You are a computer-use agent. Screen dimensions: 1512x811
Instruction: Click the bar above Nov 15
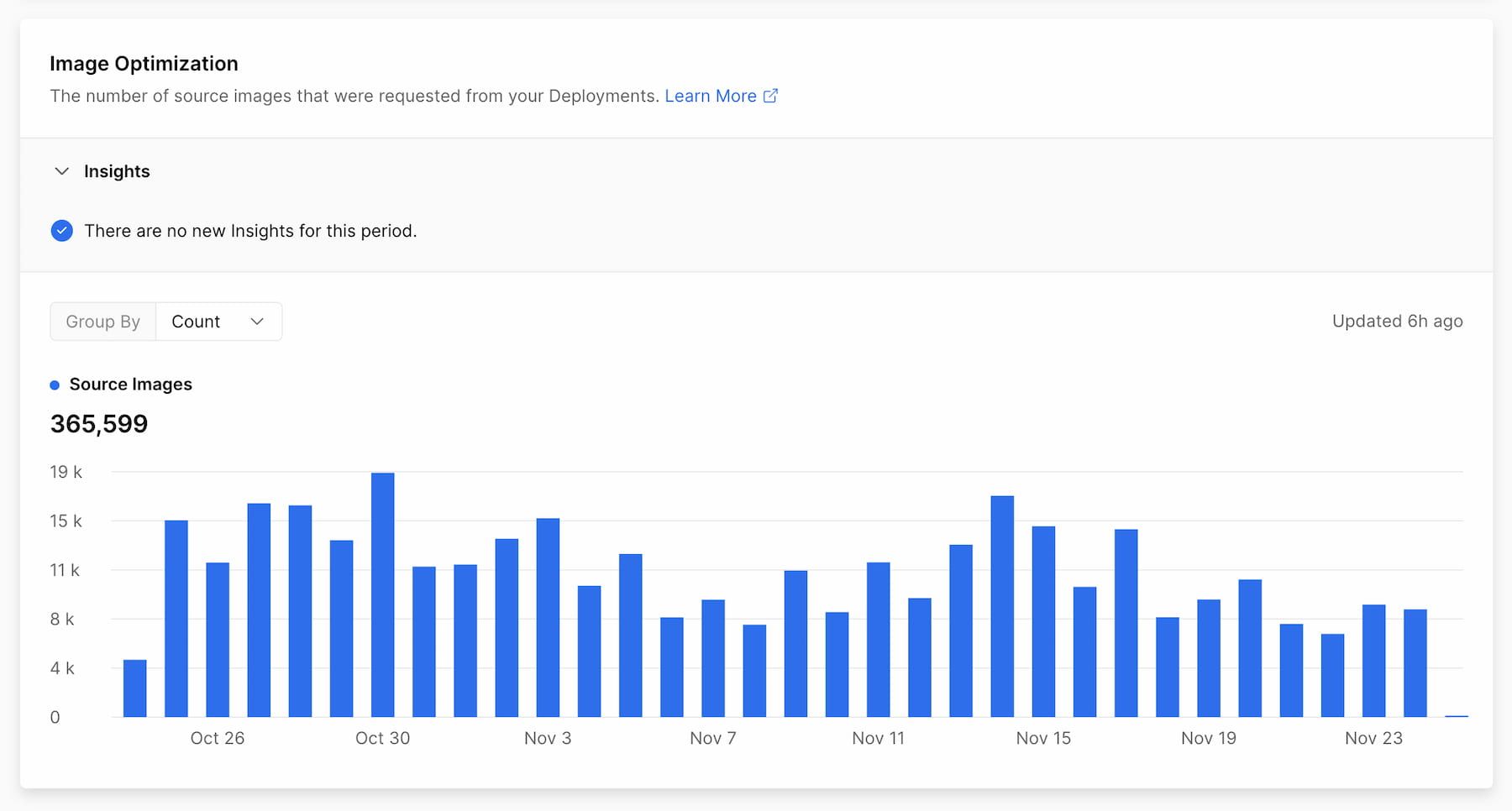(x=1043, y=621)
